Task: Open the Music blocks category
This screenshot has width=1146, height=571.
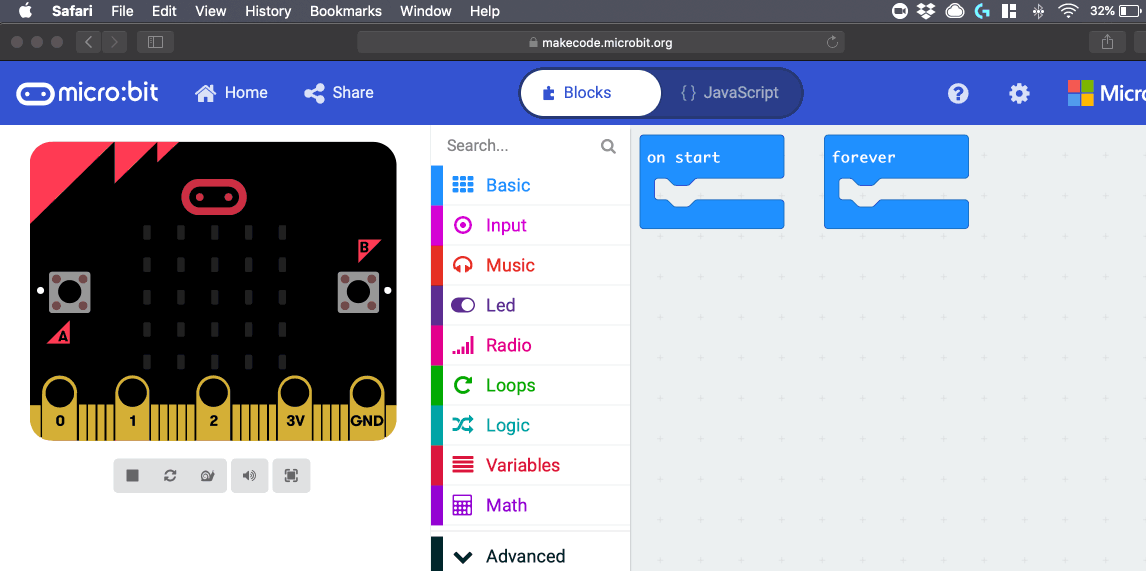Action: pos(531,265)
